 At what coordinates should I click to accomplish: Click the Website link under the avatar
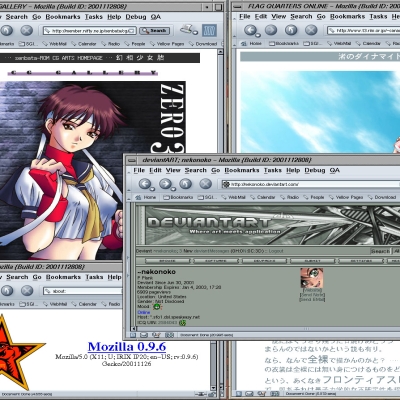pos(312,290)
